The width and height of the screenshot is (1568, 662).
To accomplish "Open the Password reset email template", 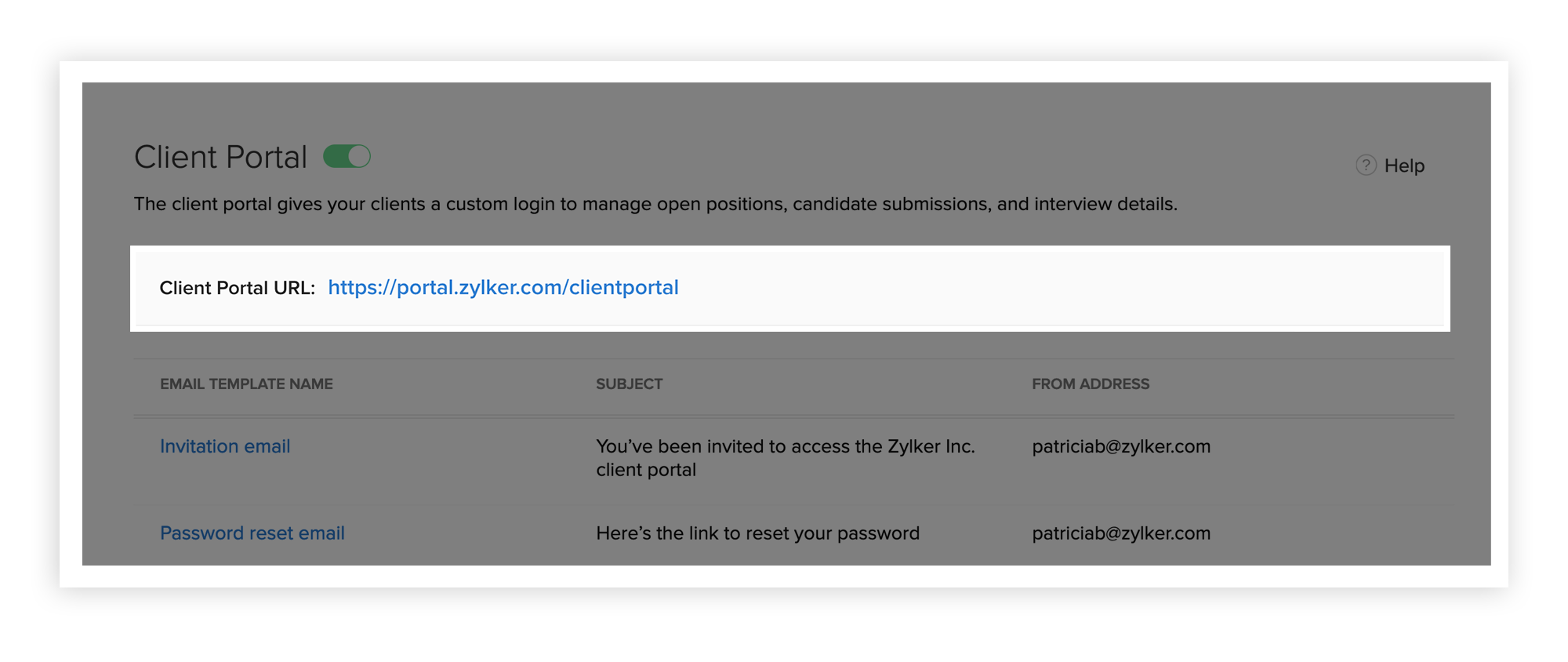I will [x=252, y=533].
